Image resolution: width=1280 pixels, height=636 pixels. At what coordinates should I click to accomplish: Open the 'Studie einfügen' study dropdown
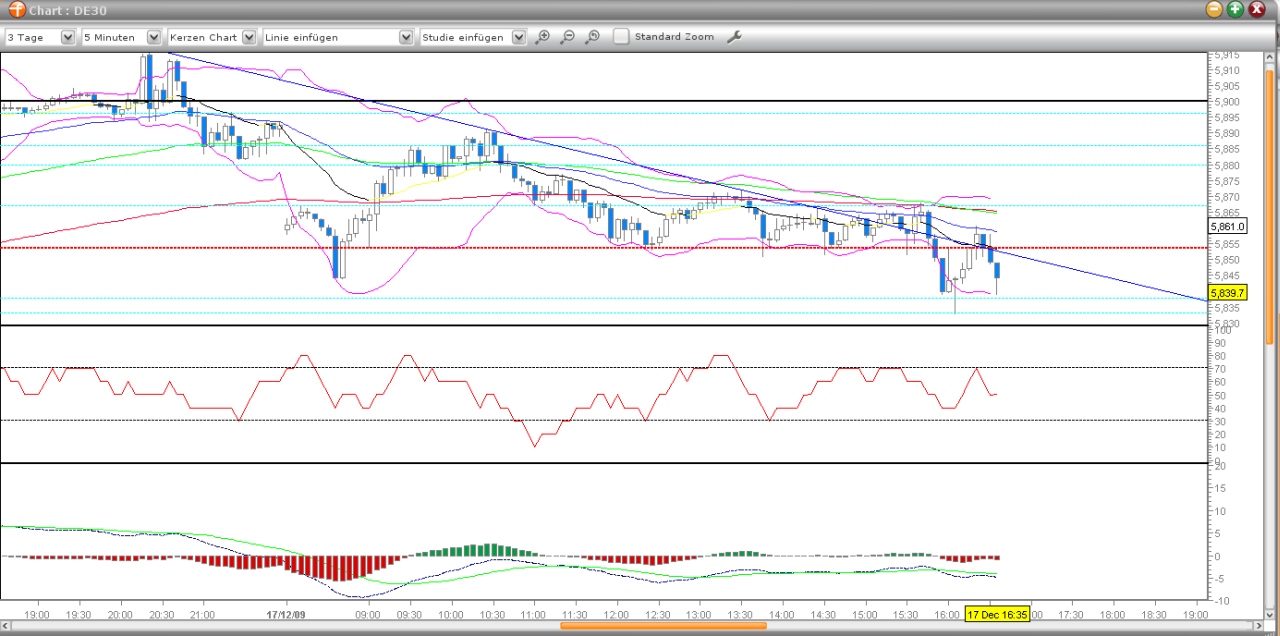pos(518,36)
